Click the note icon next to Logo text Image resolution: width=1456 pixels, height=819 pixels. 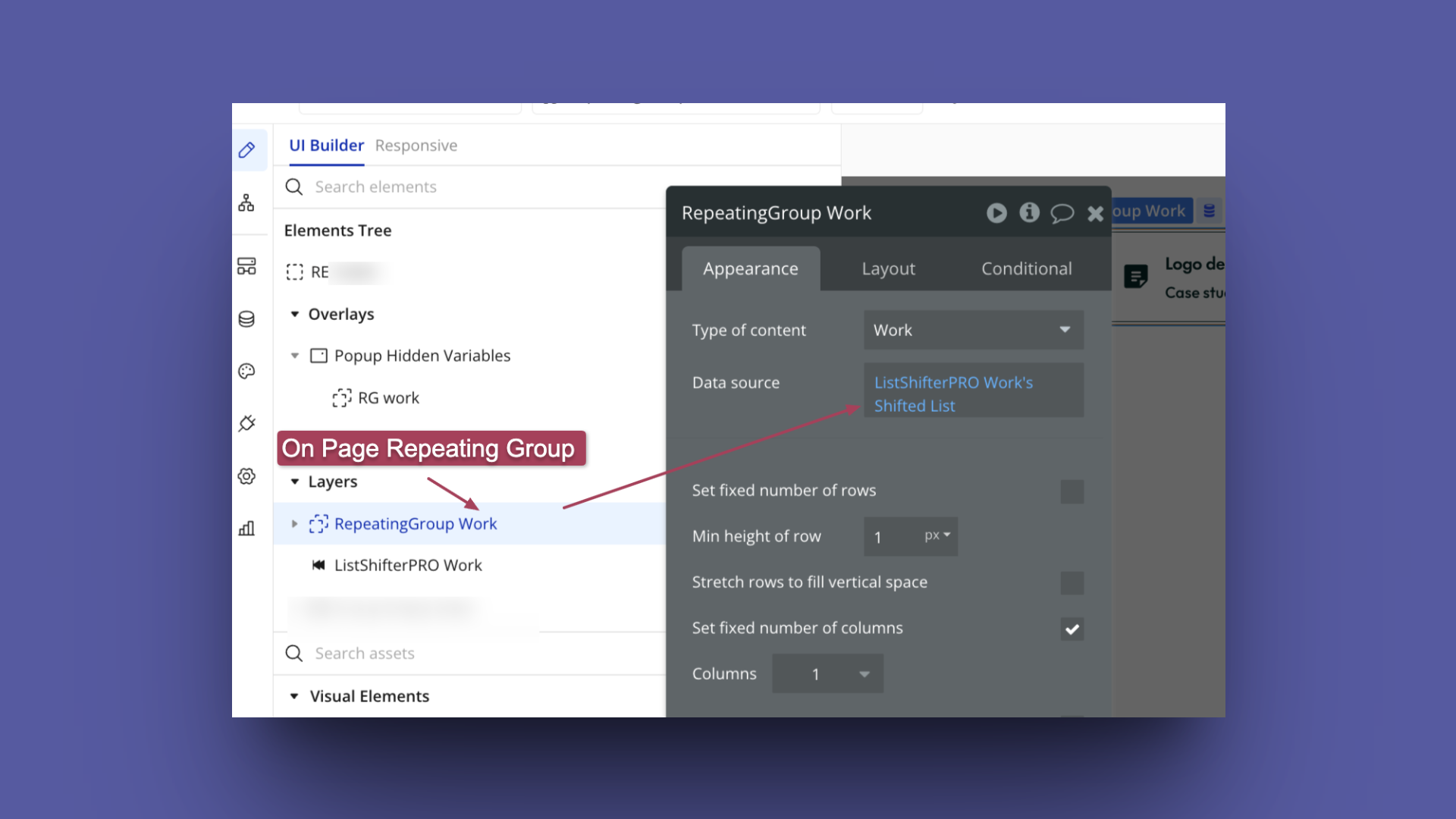click(1136, 276)
